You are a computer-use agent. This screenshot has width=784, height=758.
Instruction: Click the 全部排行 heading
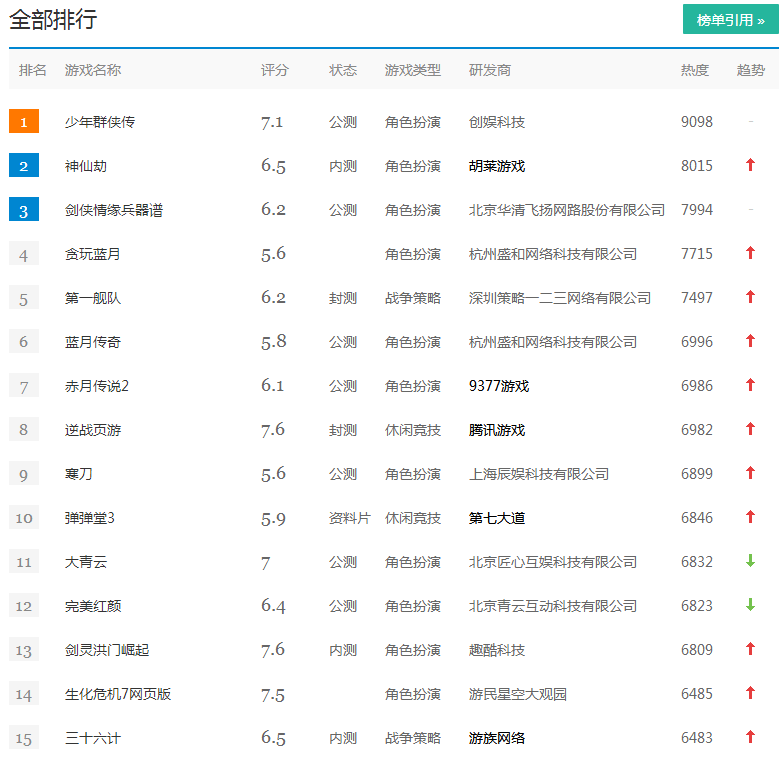53,20
